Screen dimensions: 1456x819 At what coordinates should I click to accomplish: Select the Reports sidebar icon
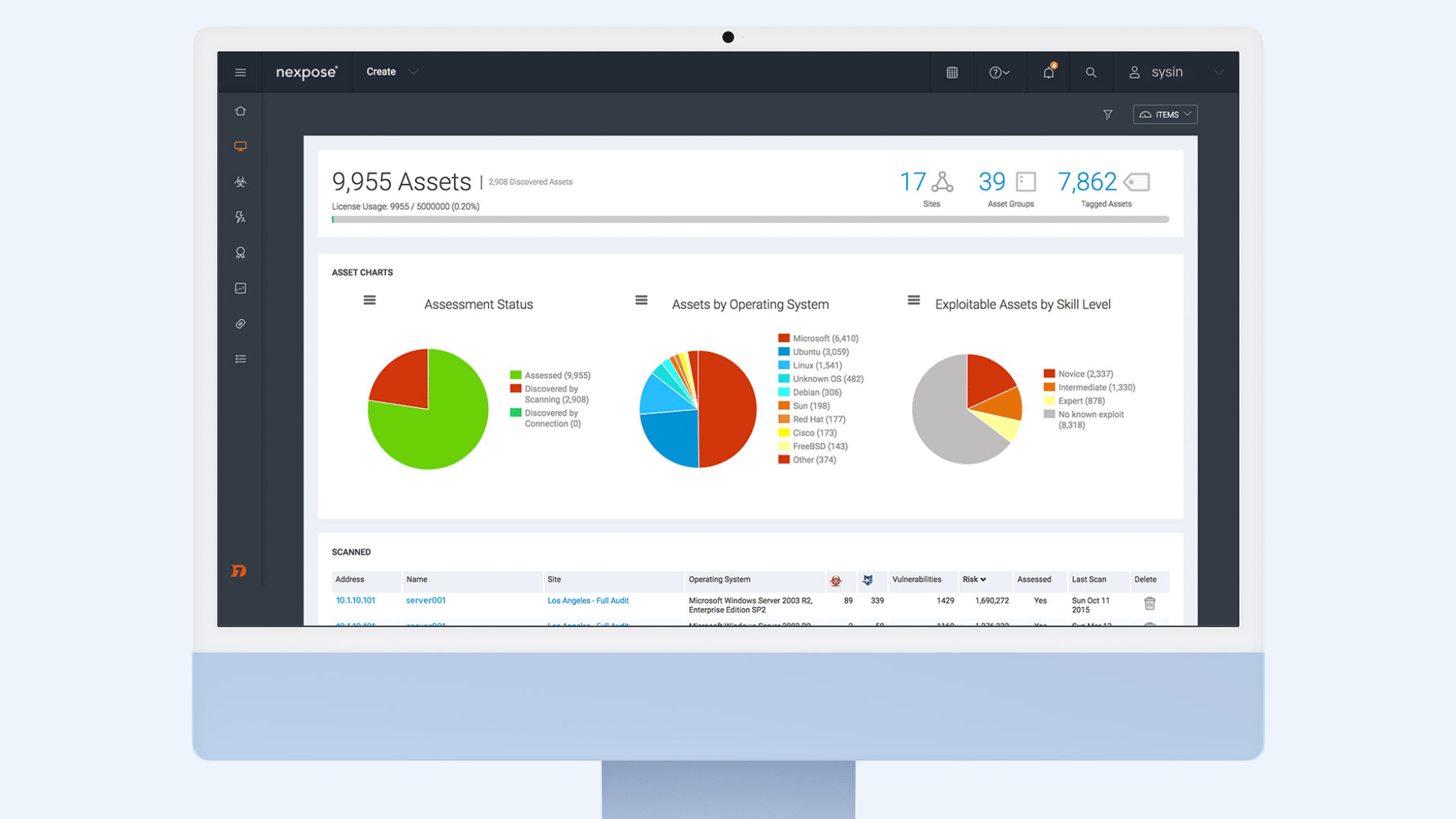click(x=240, y=287)
